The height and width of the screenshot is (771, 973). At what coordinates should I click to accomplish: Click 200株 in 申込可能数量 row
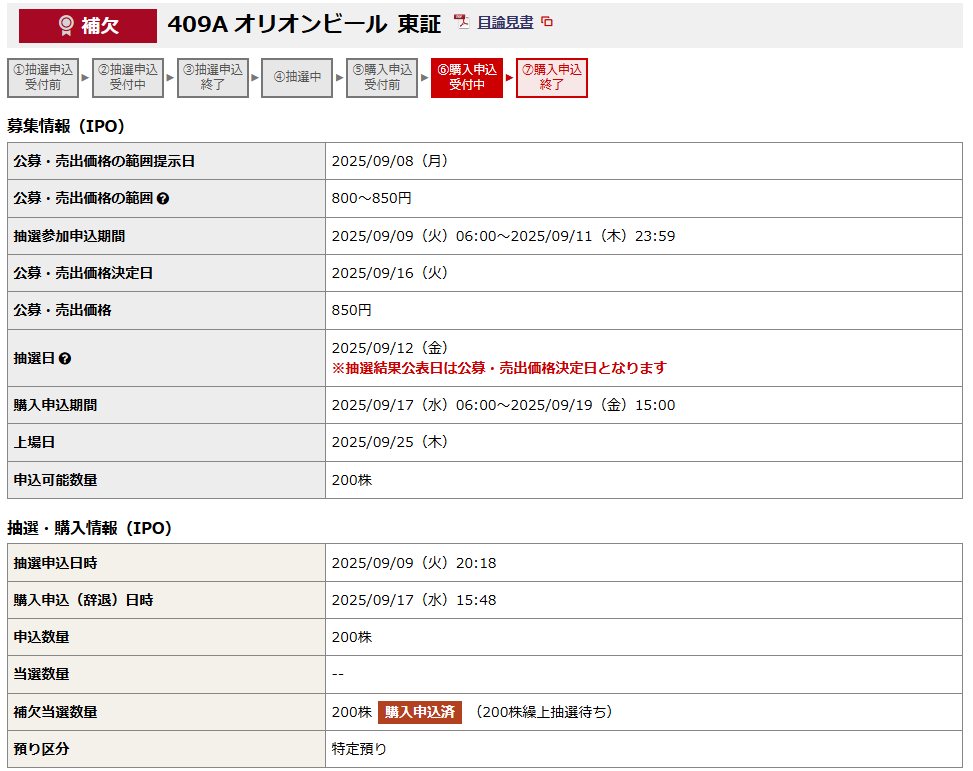point(352,480)
